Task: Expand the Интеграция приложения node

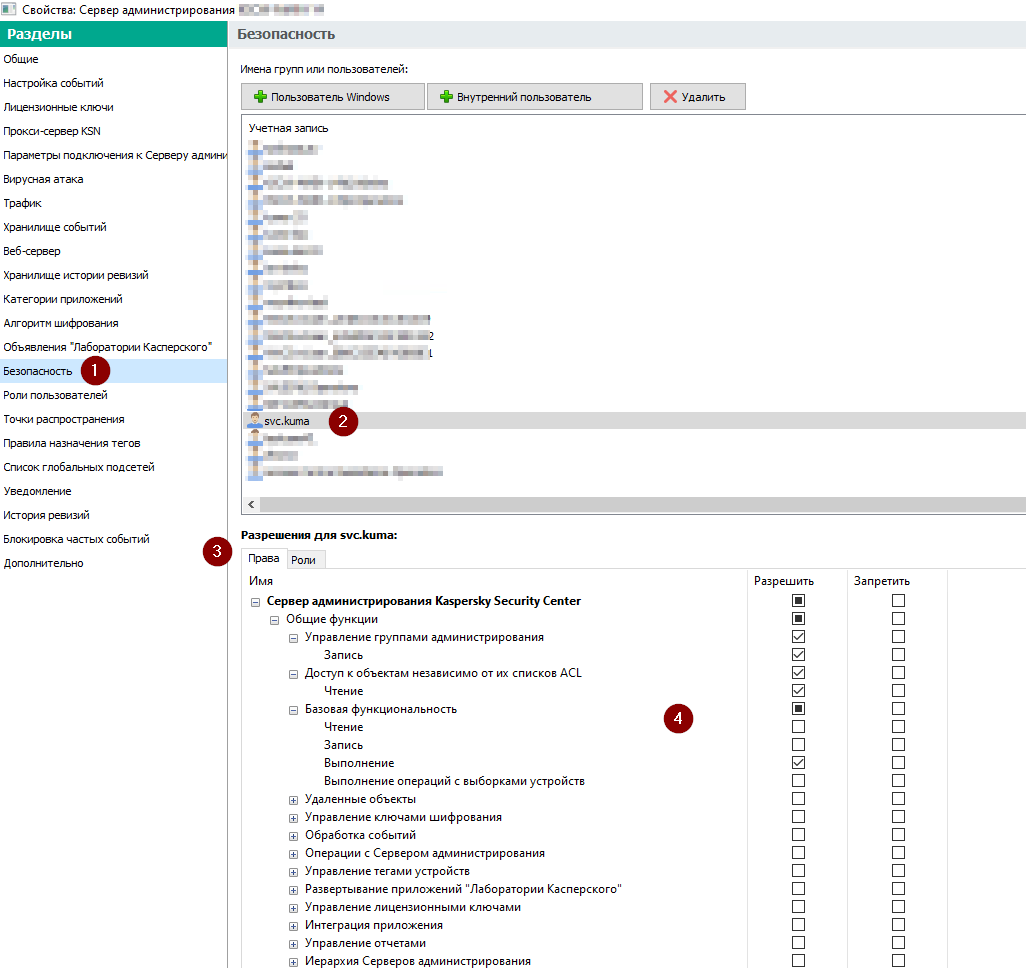Action: [293, 926]
